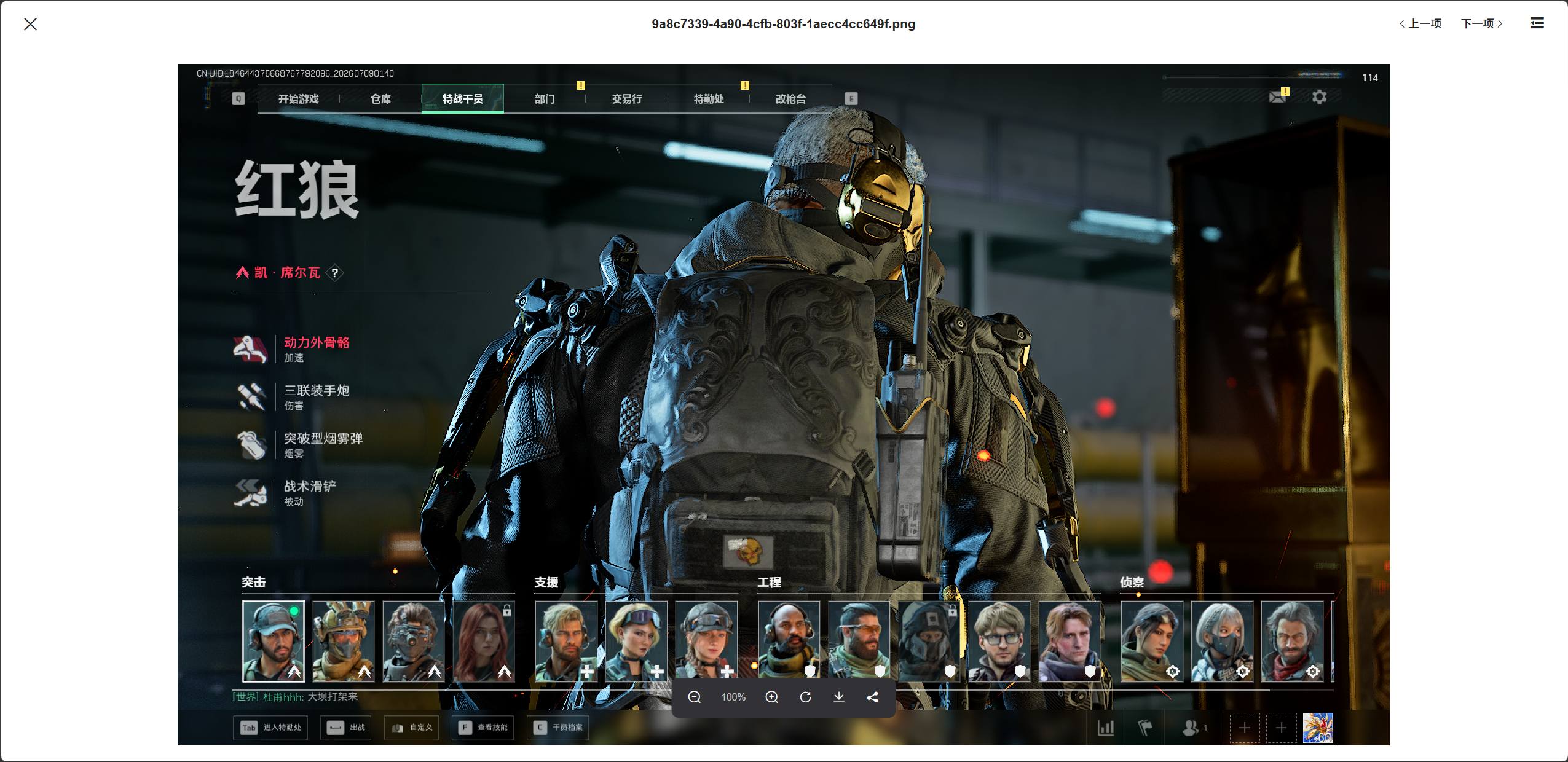This screenshot has height=762, width=1568.
Task: Download the image via the arrow icon
Action: [x=838, y=697]
